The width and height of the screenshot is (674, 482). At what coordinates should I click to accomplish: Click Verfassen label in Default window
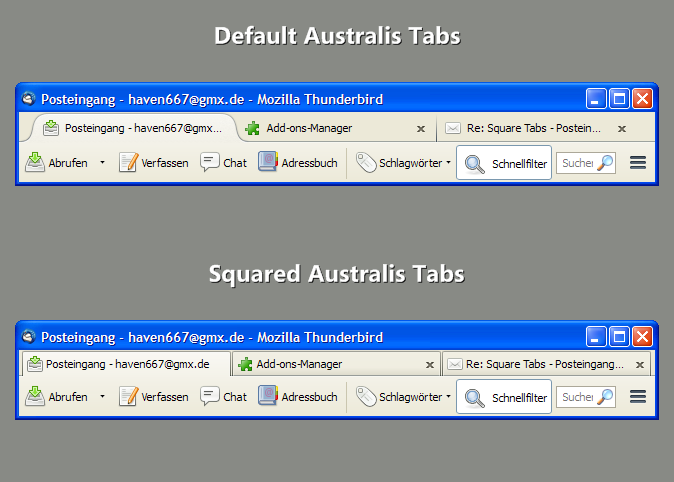165,163
